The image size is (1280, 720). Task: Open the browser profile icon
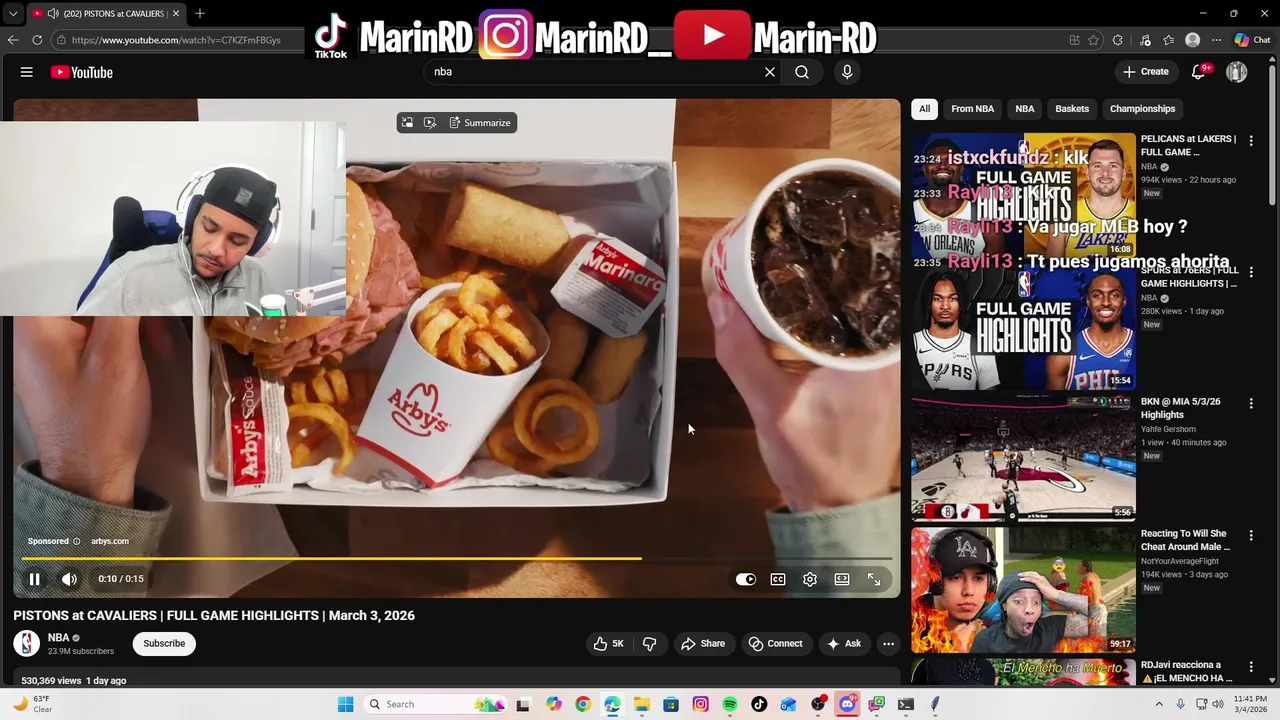pos(1192,40)
